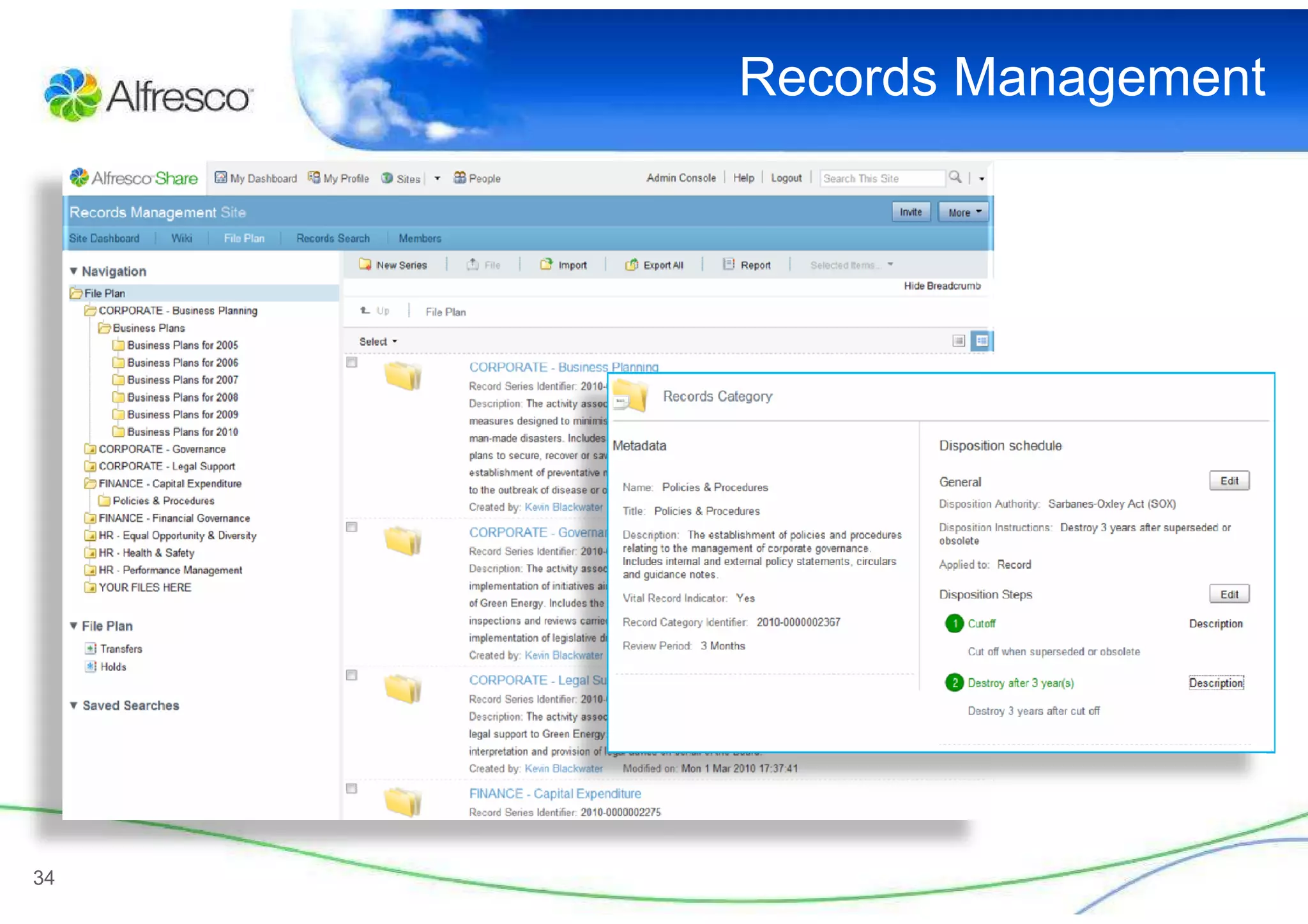
Task: Click the Destroy step number 2 icon
Action: [x=955, y=683]
